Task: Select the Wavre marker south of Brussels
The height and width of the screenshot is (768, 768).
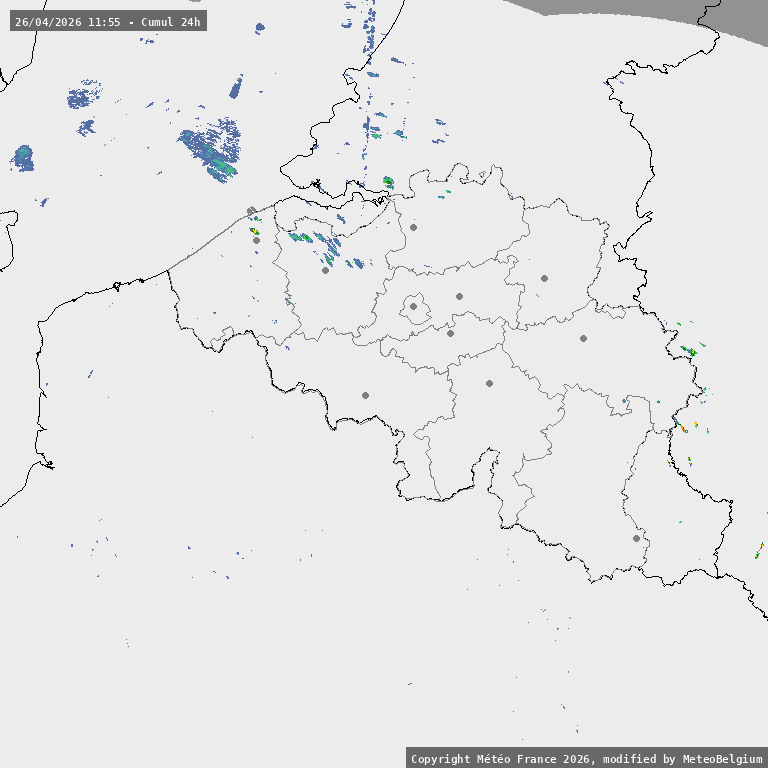Action: click(x=450, y=333)
